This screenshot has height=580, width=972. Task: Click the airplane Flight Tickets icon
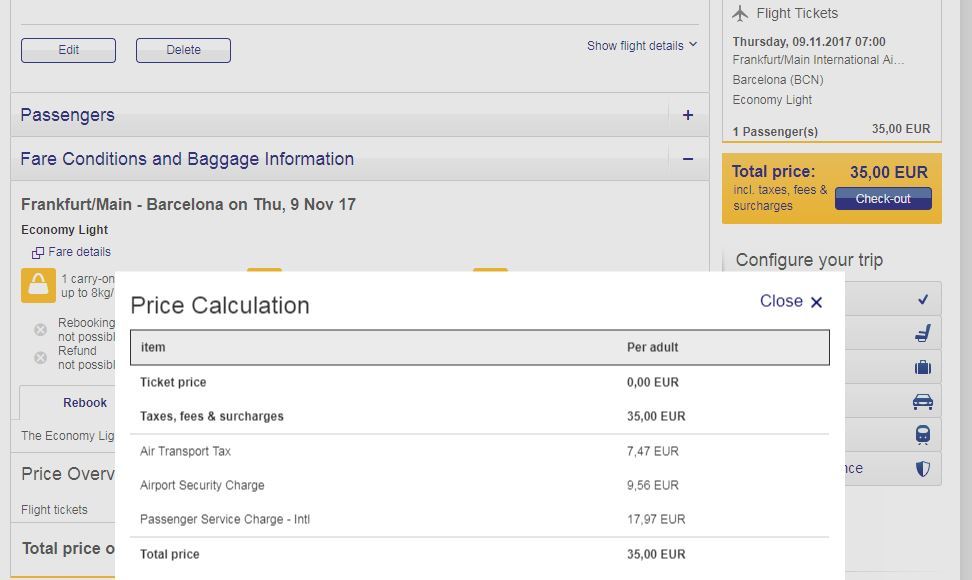click(740, 13)
